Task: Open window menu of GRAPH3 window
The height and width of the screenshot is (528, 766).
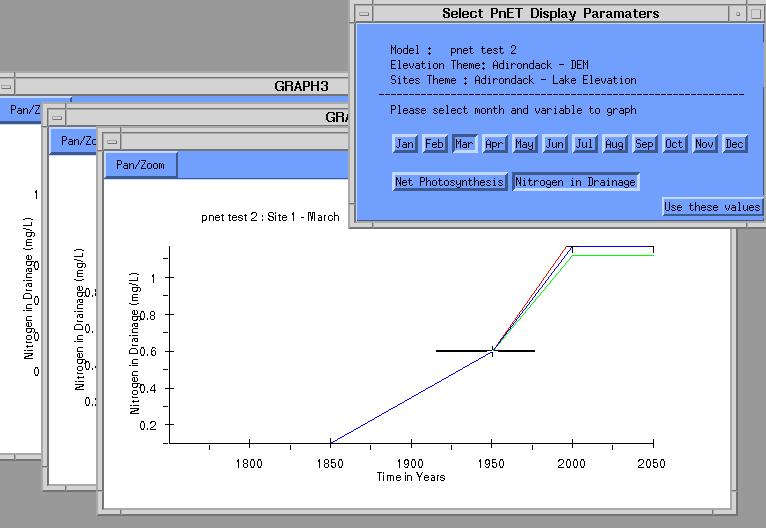Action: [6, 87]
